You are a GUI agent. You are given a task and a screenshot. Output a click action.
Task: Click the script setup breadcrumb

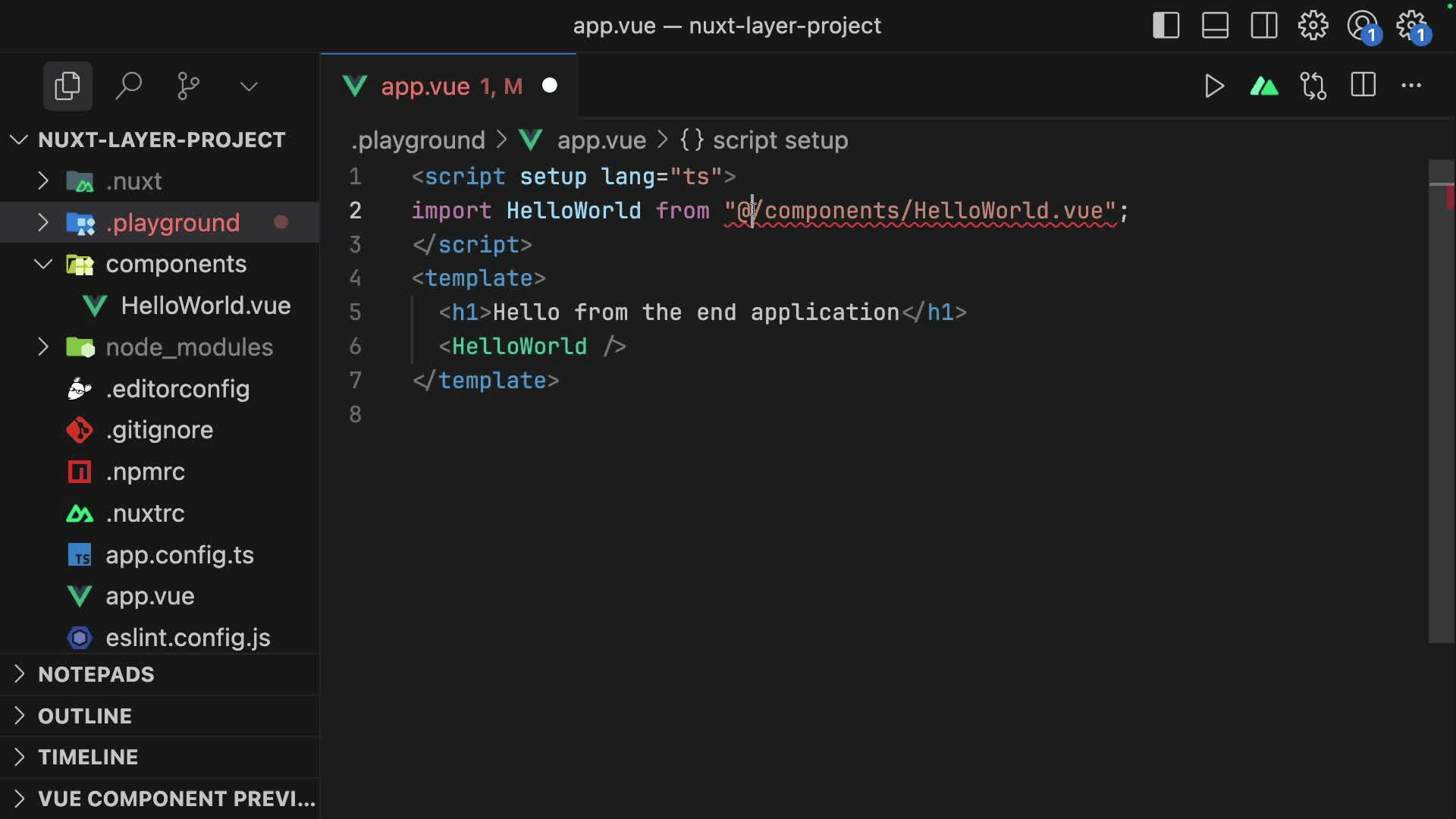click(780, 140)
